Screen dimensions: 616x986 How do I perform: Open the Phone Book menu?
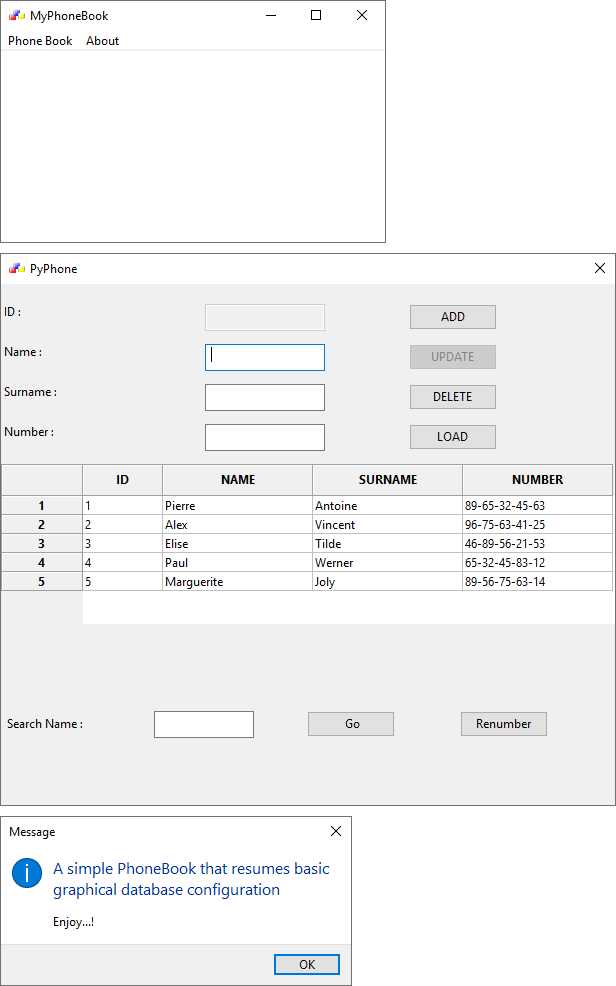pyautogui.click(x=40, y=41)
